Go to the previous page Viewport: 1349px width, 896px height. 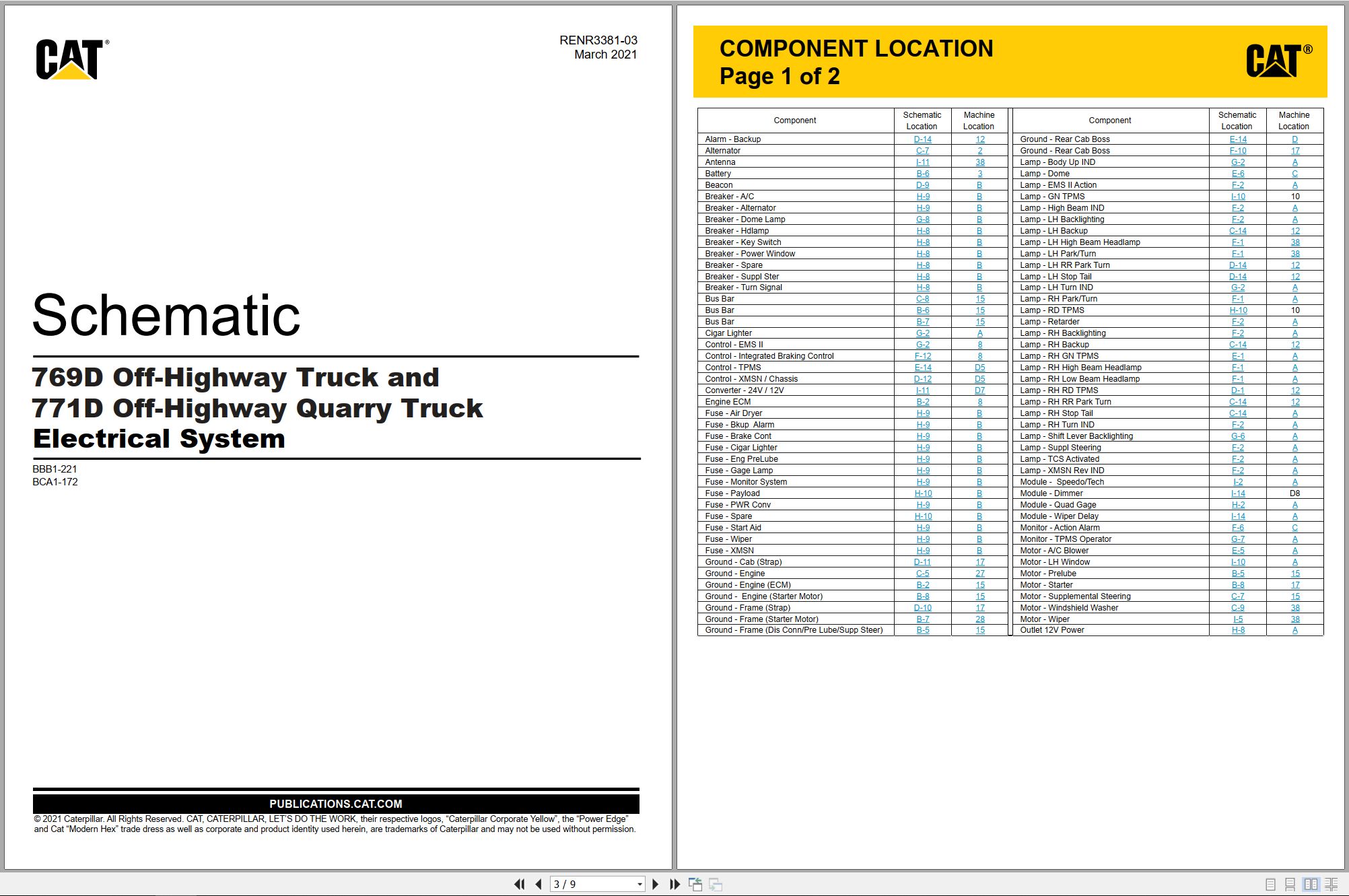(x=539, y=884)
